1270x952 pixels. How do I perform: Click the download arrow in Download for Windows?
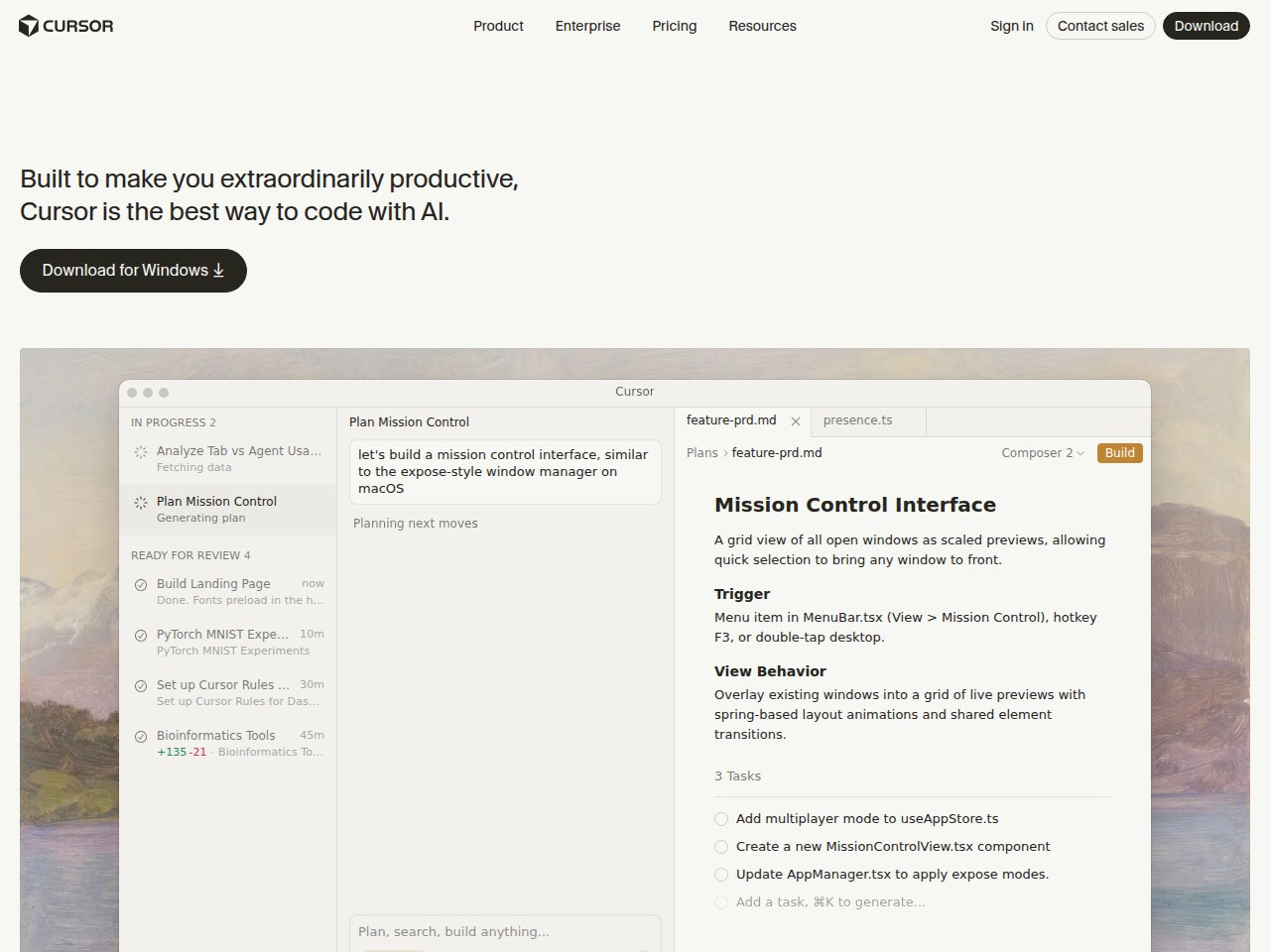pyautogui.click(x=218, y=270)
